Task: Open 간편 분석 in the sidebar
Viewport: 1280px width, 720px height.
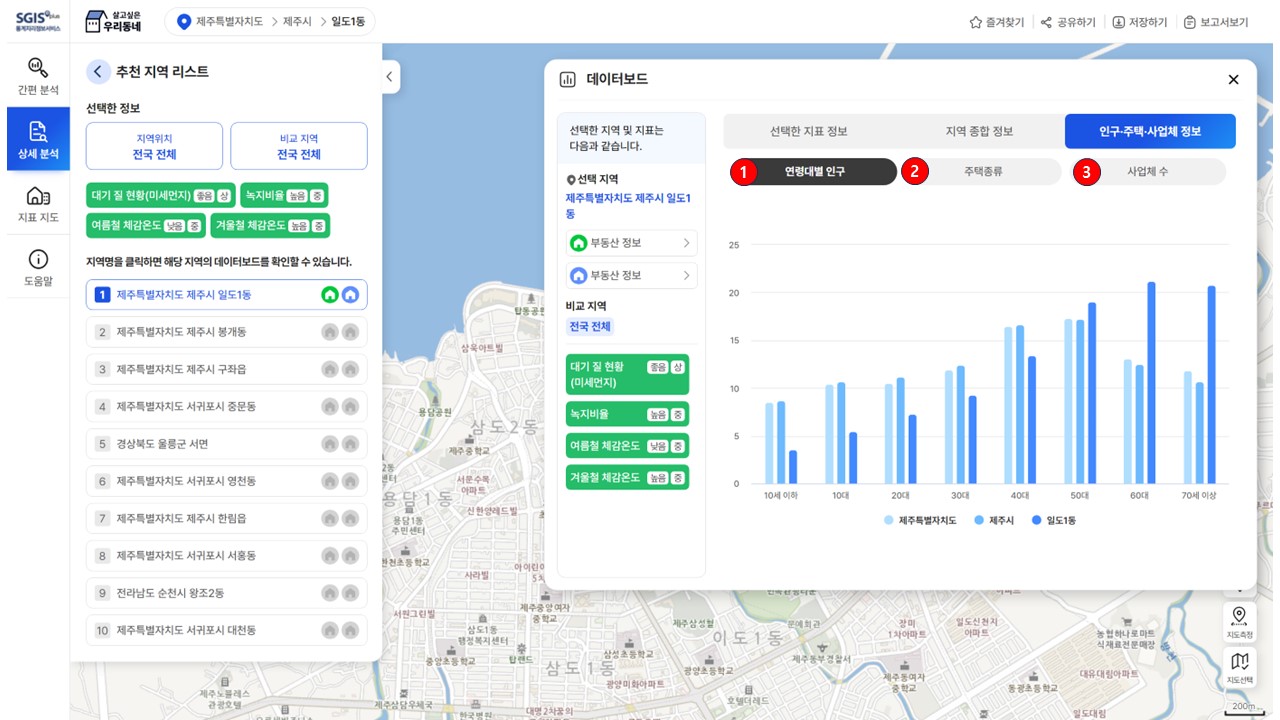Action: pos(38,76)
